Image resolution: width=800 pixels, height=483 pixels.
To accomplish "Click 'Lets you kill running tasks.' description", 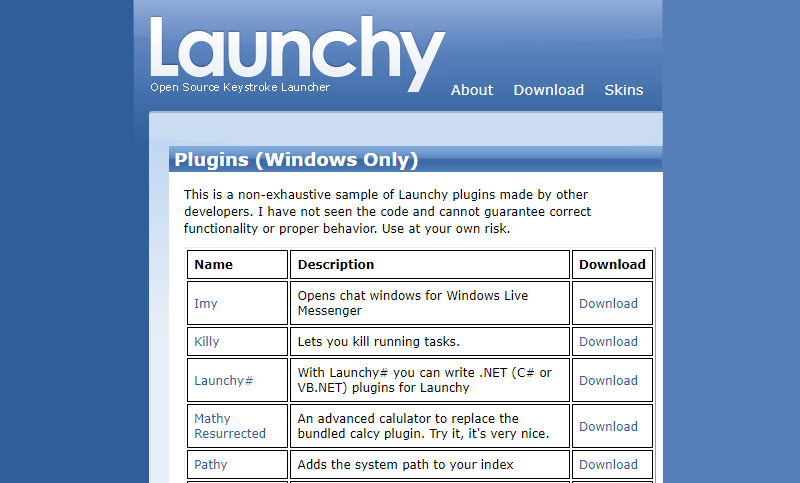I will coord(379,341).
